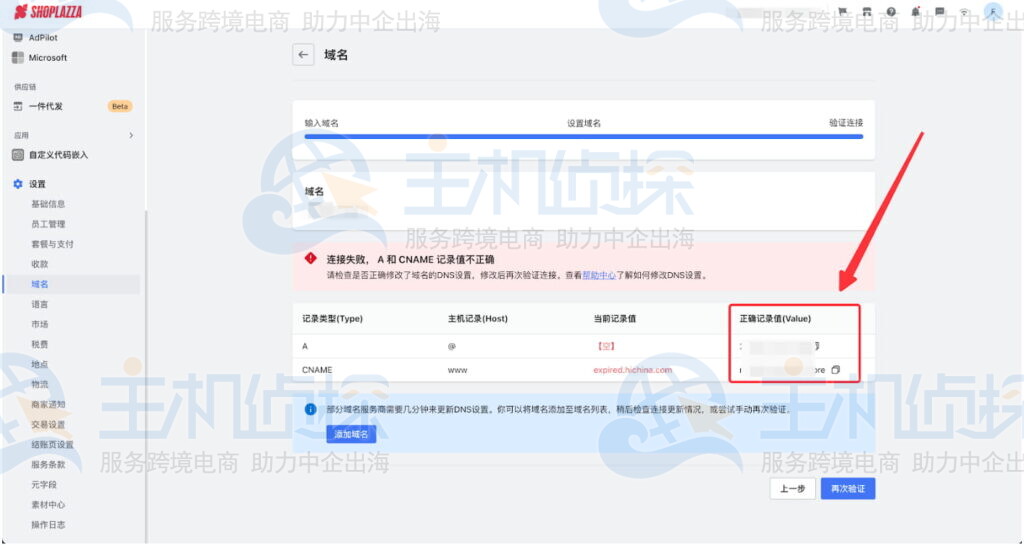
Task: Open 服务条款 settings page
Action: coord(48,465)
